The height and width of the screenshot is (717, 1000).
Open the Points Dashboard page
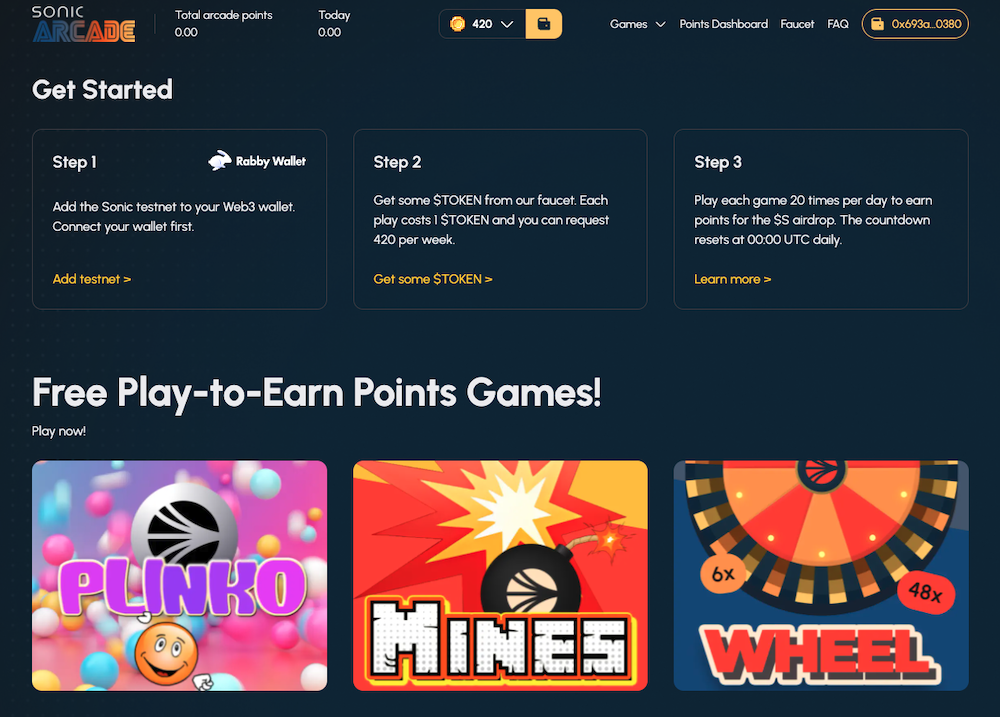point(723,24)
